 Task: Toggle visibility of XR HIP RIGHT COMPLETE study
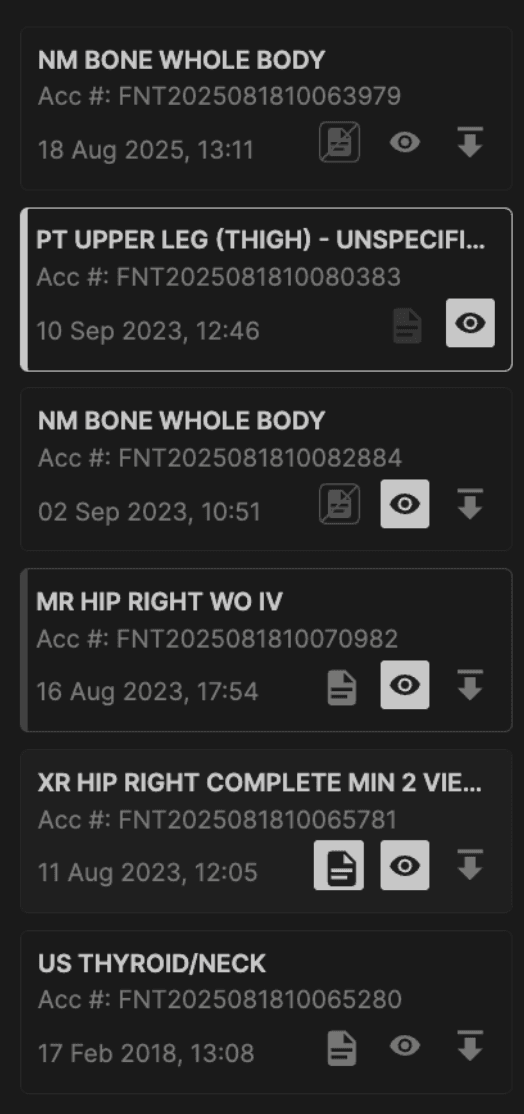(x=405, y=865)
